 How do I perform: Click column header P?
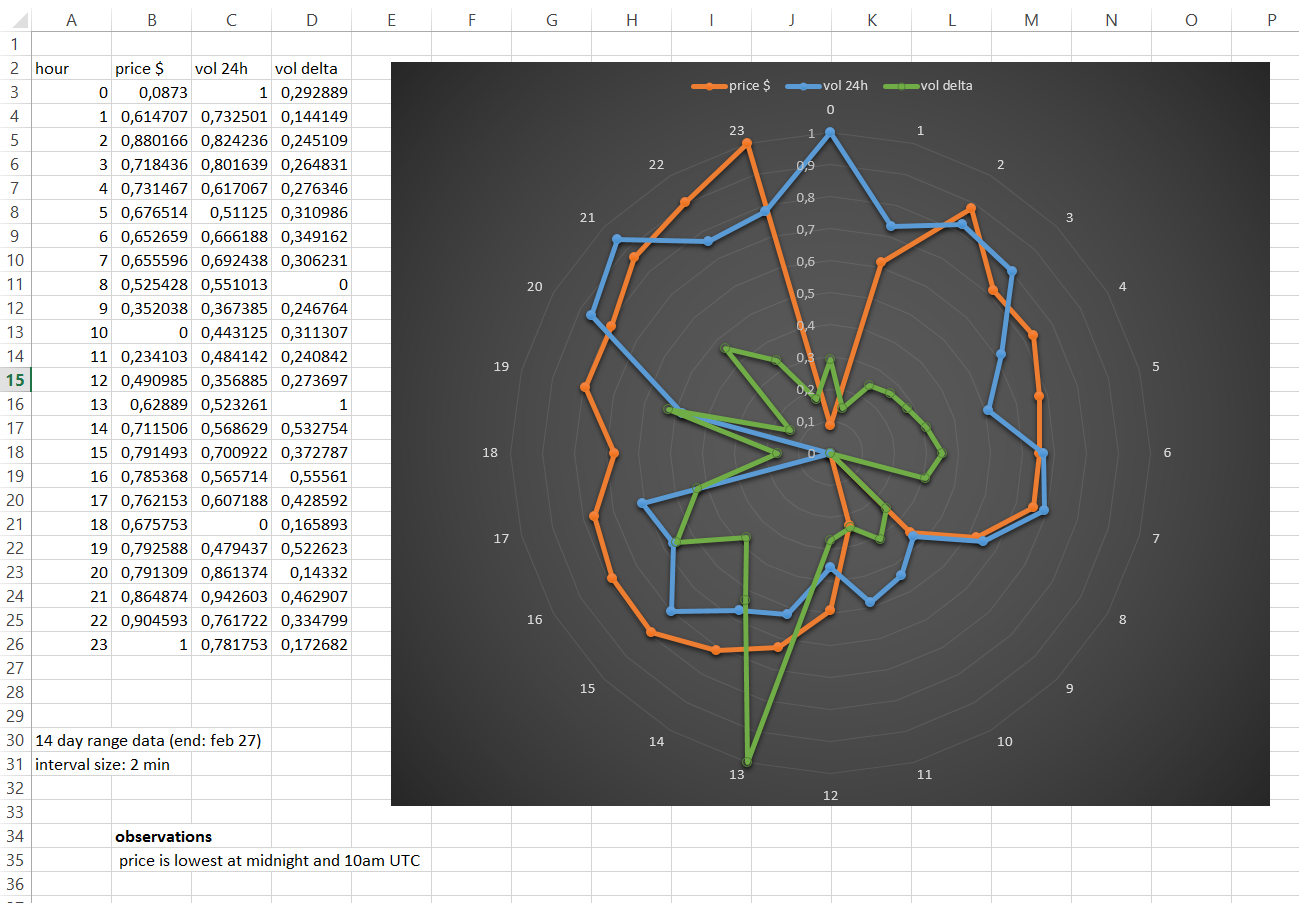[x=1270, y=19]
